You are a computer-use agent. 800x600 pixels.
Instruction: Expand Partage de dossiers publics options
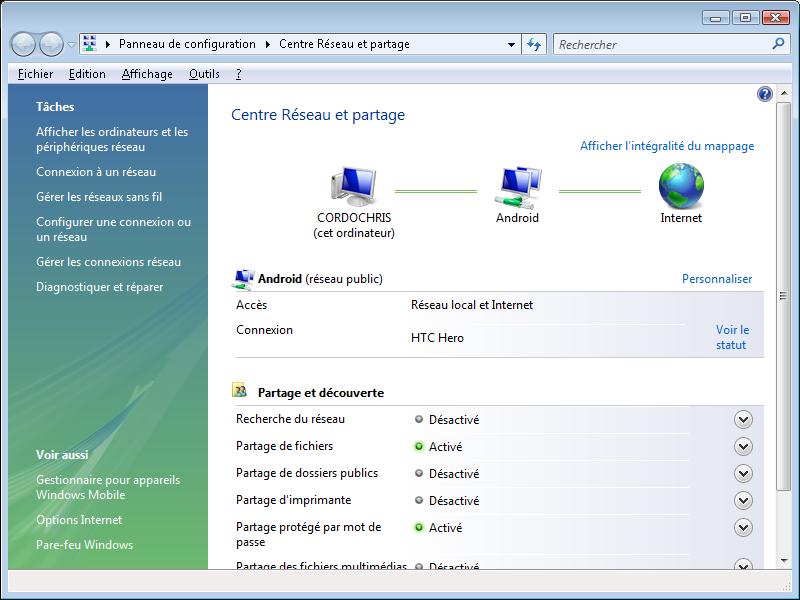point(742,474)
